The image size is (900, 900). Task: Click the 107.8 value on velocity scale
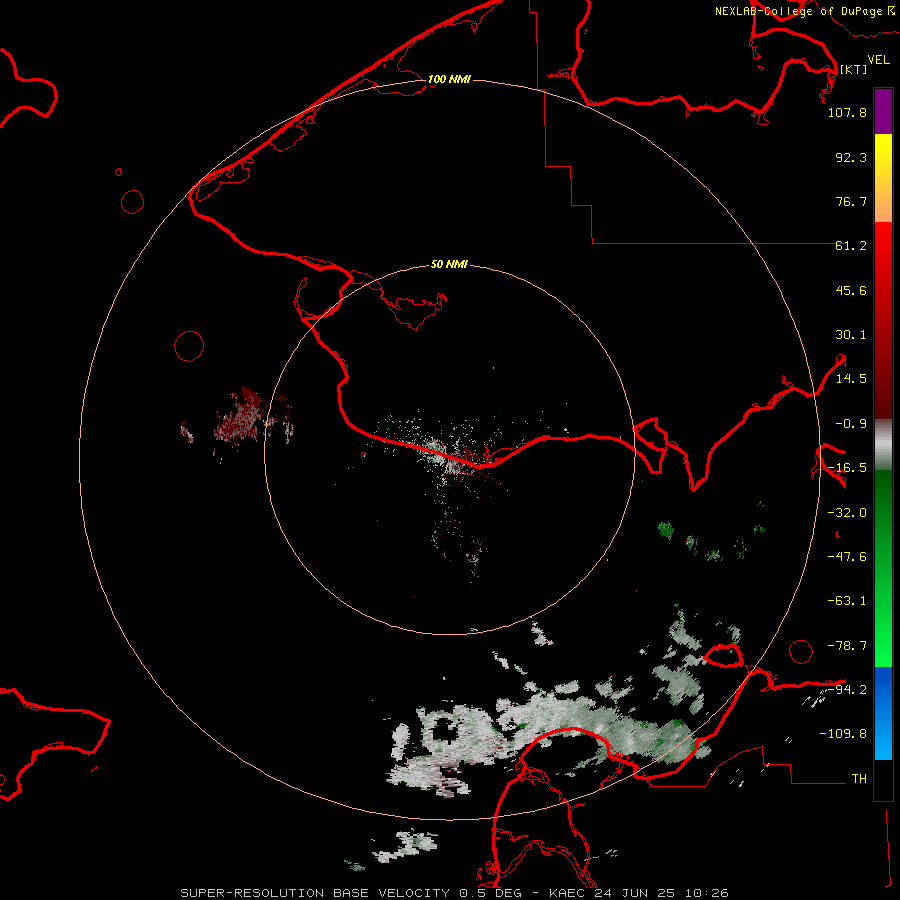point(847,112)
